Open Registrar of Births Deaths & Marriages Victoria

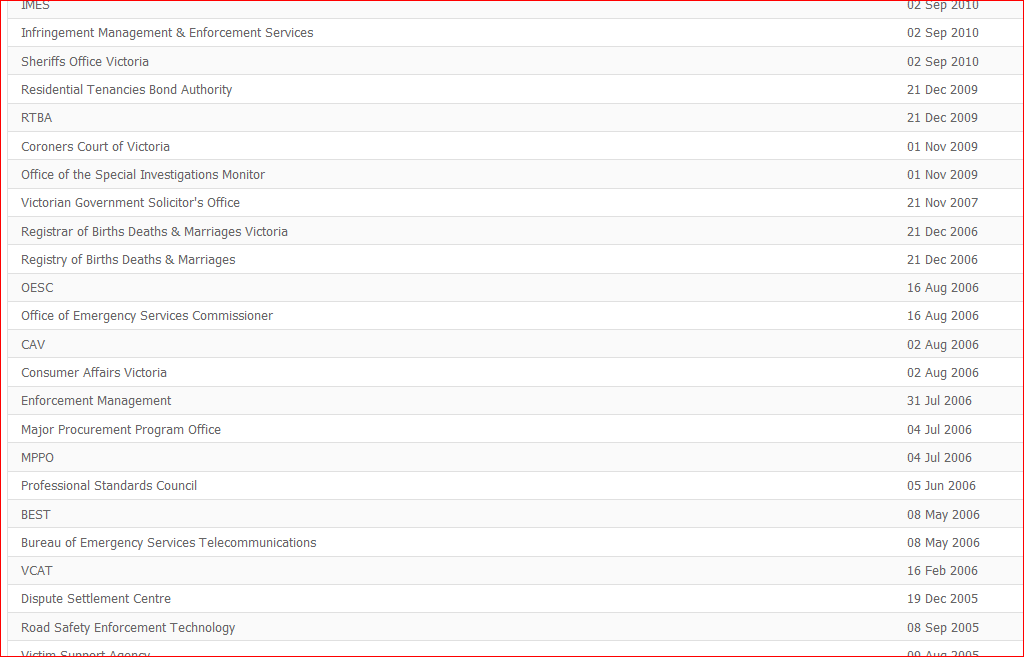(x=154, y=232)
